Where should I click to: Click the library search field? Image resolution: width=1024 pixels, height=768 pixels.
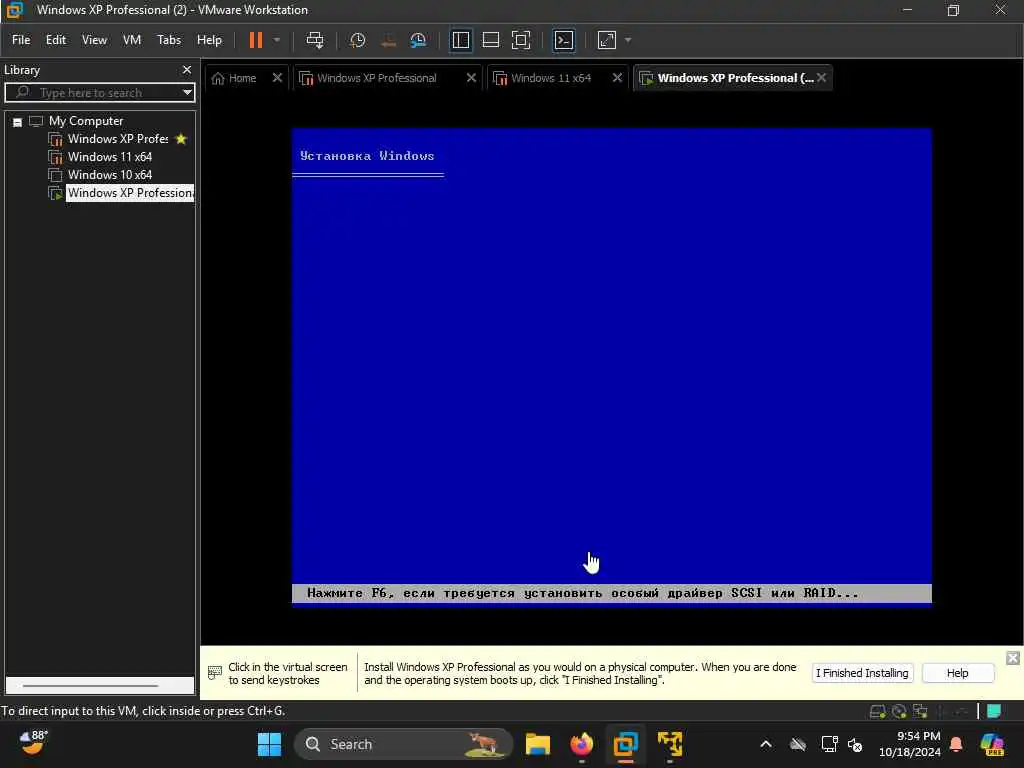(x=98, y=92)
